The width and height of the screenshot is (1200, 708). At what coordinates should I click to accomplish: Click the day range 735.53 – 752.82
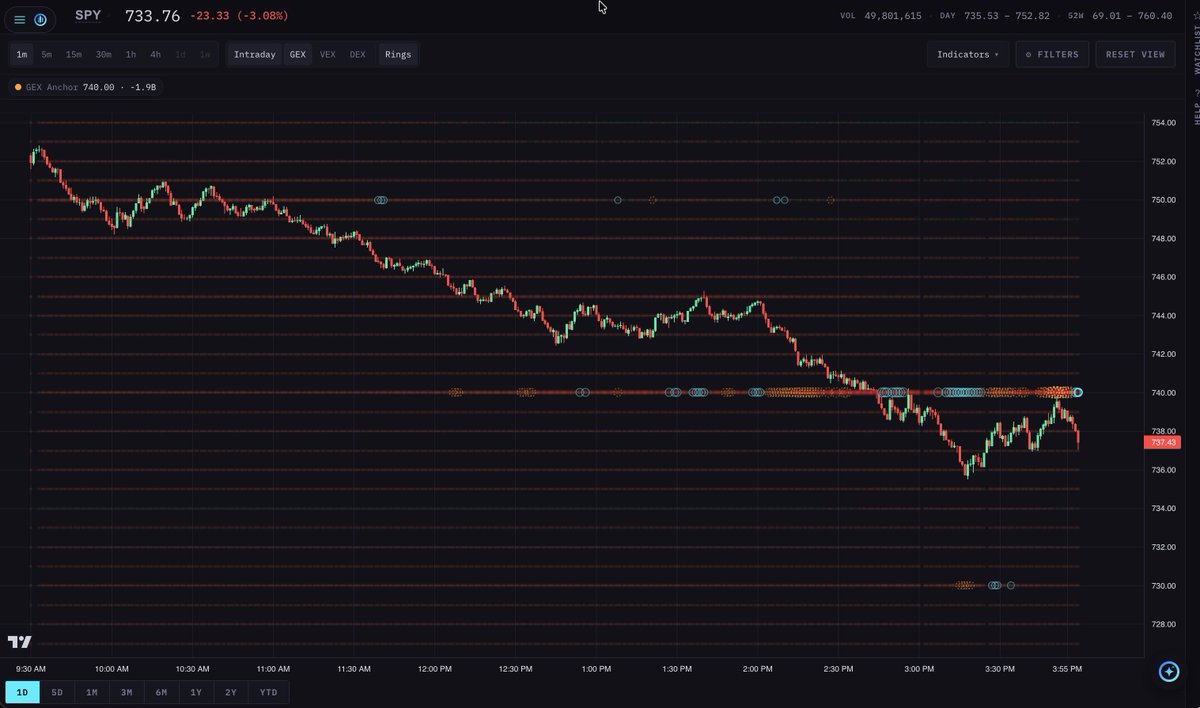point(1006,16)
